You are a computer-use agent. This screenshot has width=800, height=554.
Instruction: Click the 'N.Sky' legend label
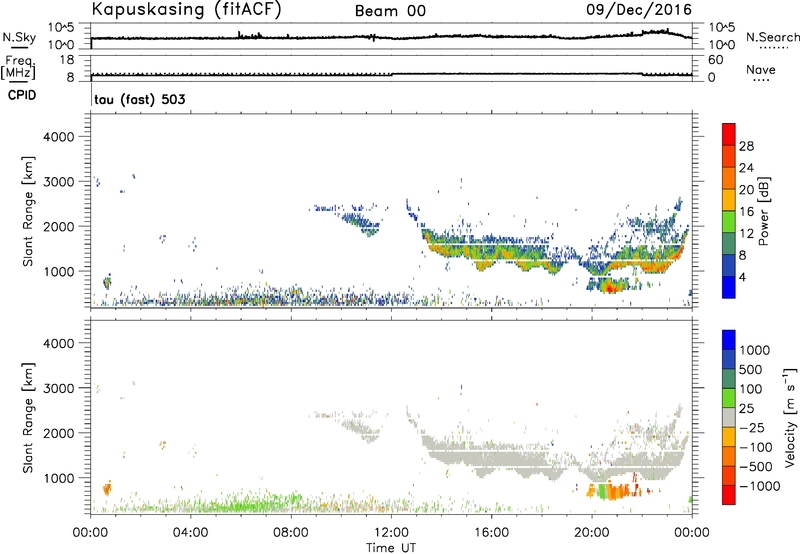click(x=19, y=37)
